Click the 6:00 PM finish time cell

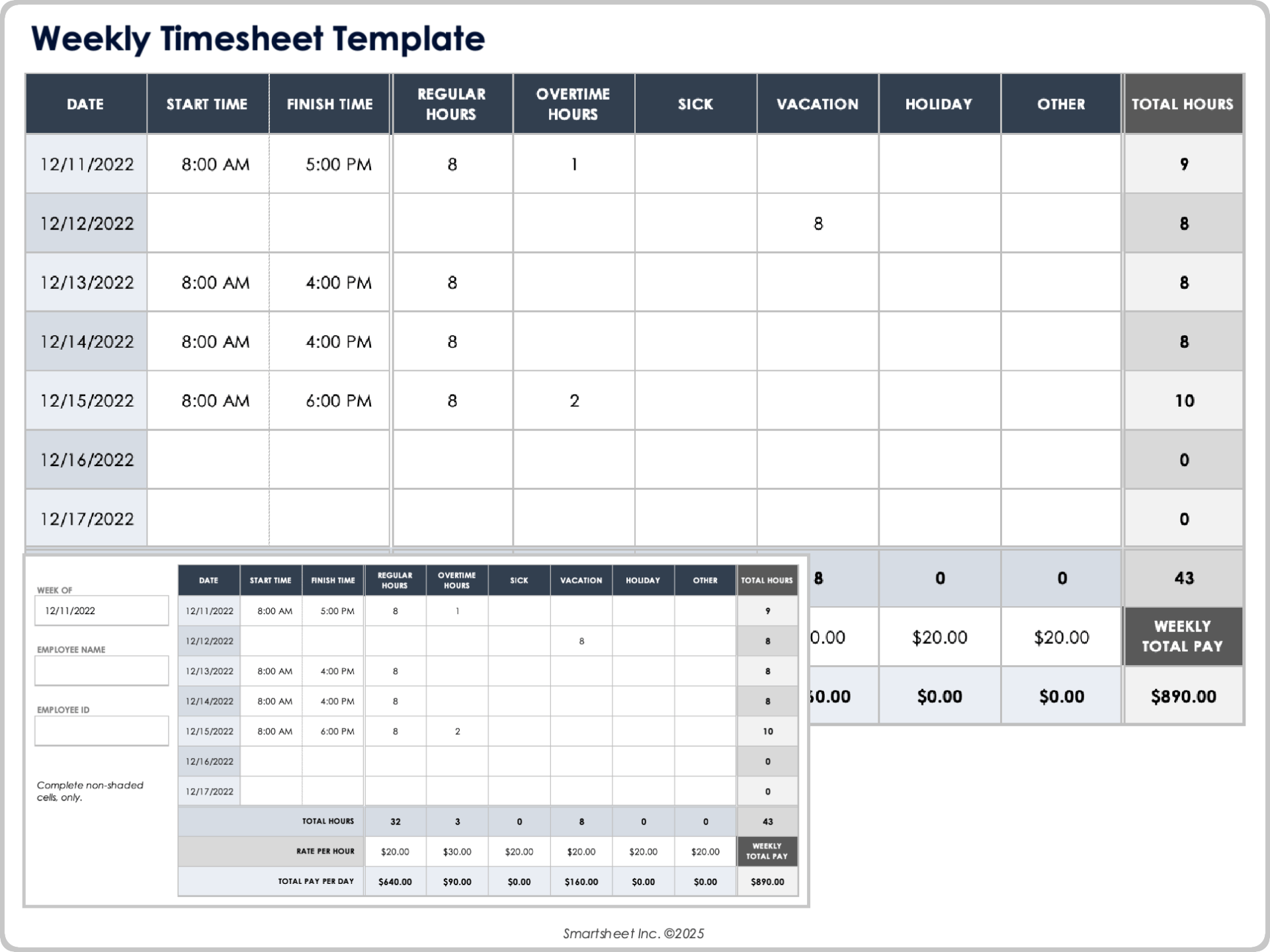[x=339, y=401]
